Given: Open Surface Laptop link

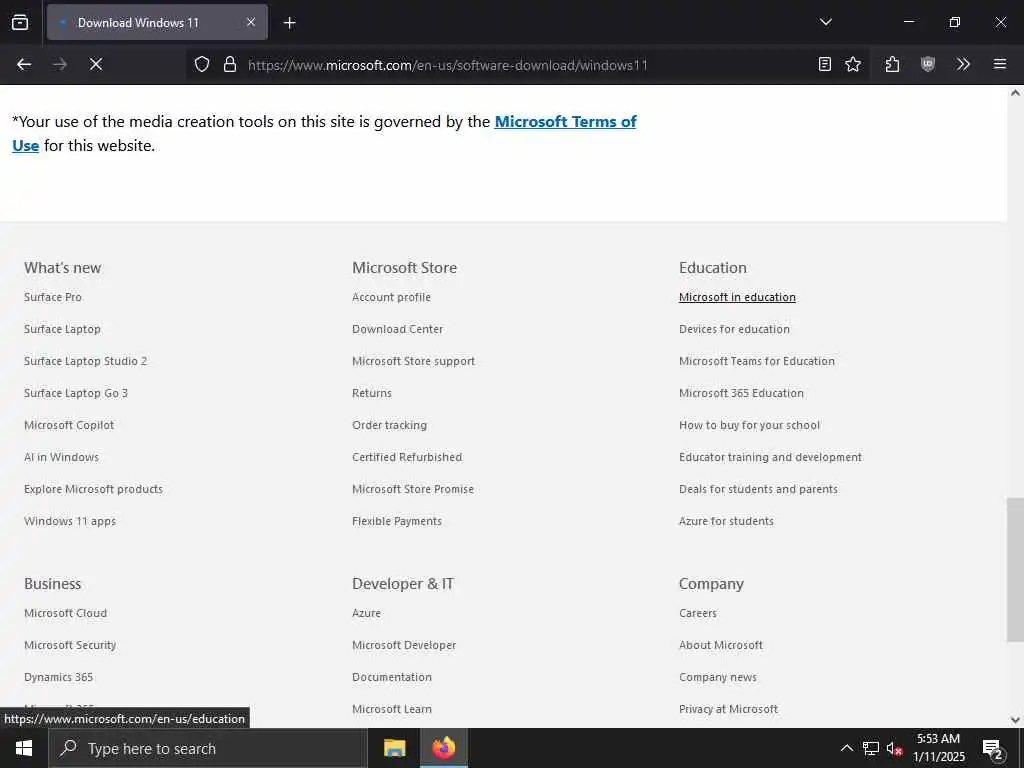Looking at the screenshot, I should coord(62,329).
